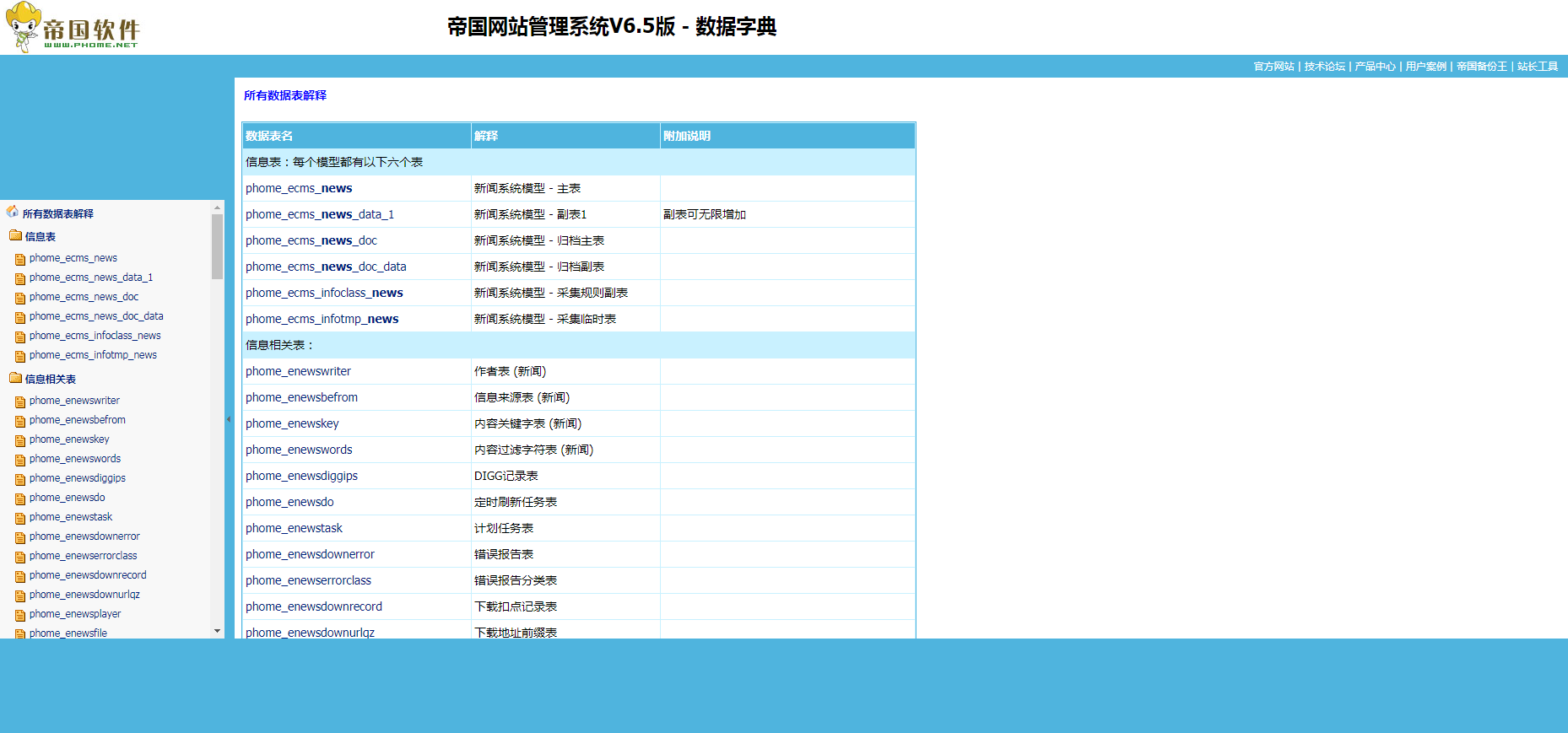Image resolution: width=1568 pixels, height=733 pixels.
Task: Expand the 信息表 tree group
Action: 40,237
